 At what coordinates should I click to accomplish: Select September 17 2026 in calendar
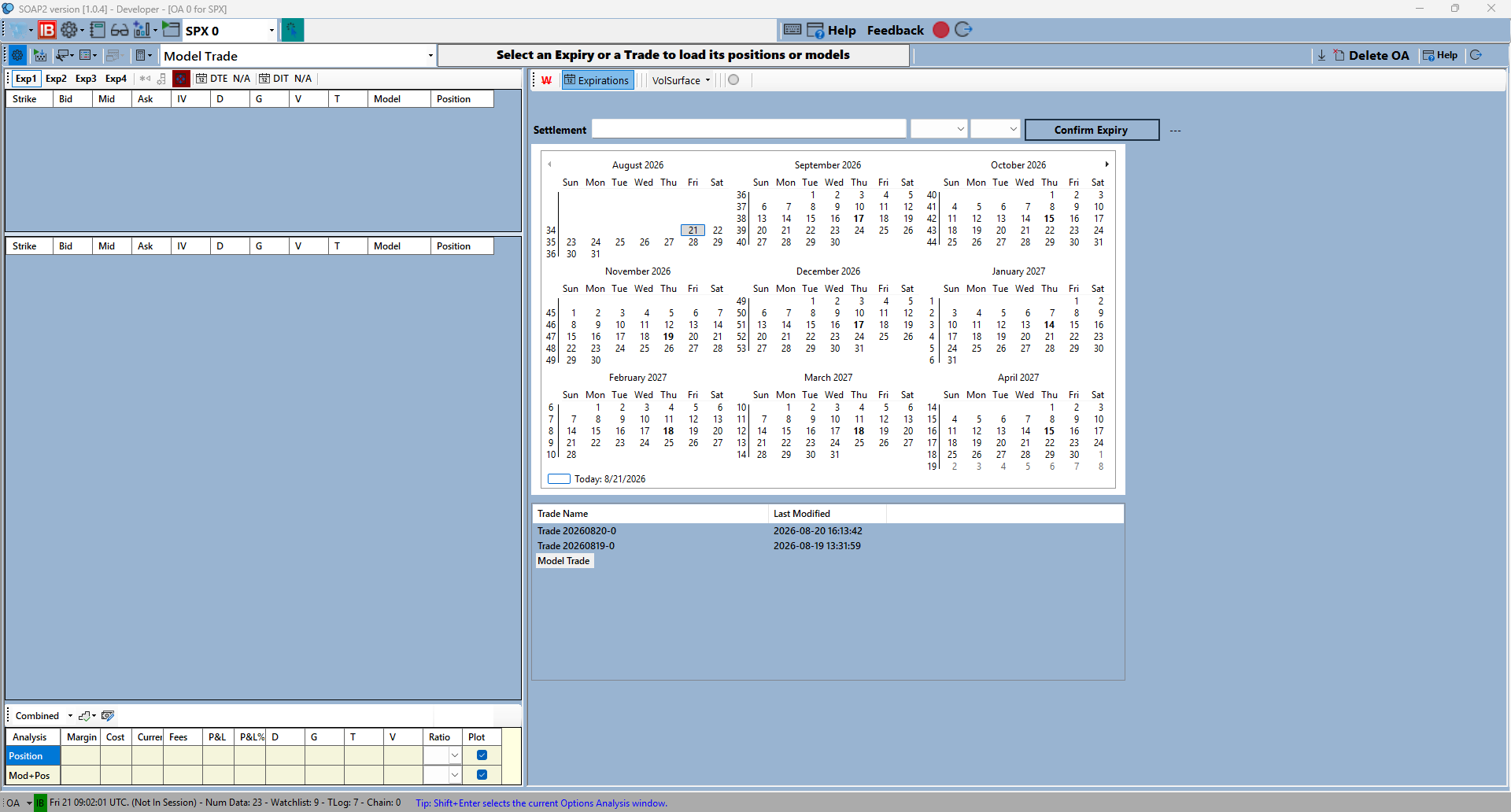(x=859, y=219)
